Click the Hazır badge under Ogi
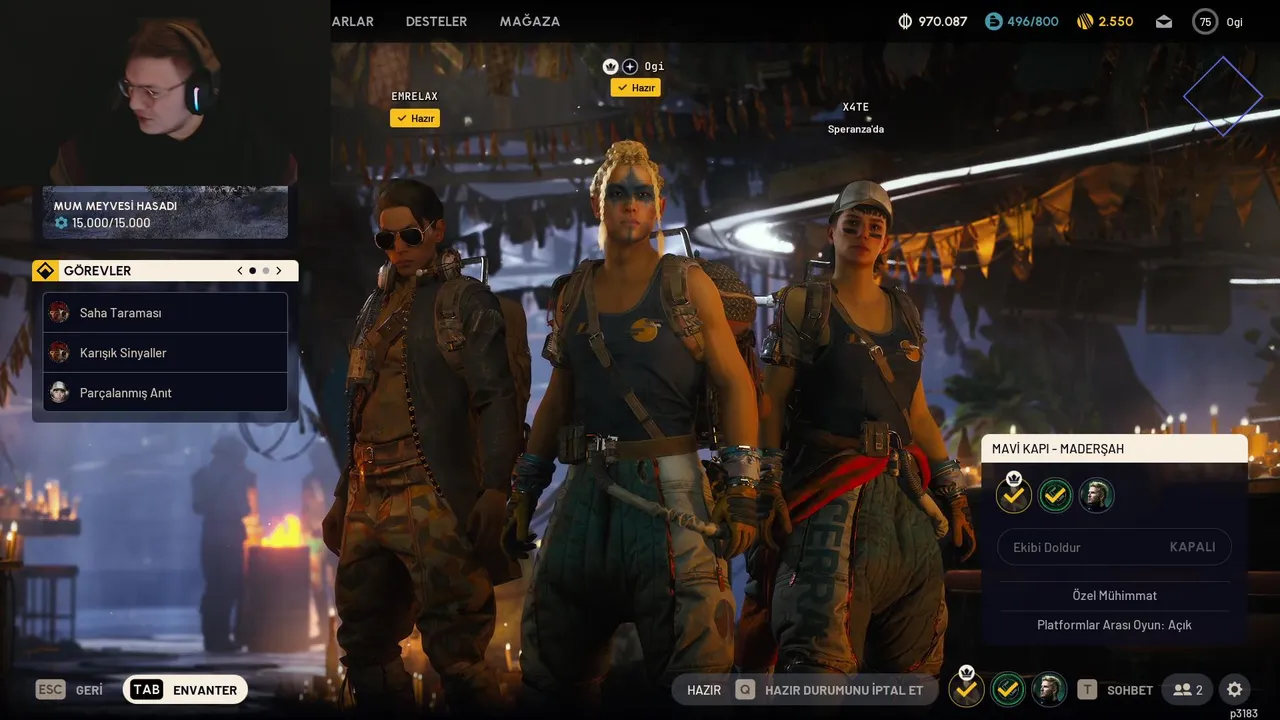1280x720 pixels. pos(636,87)
